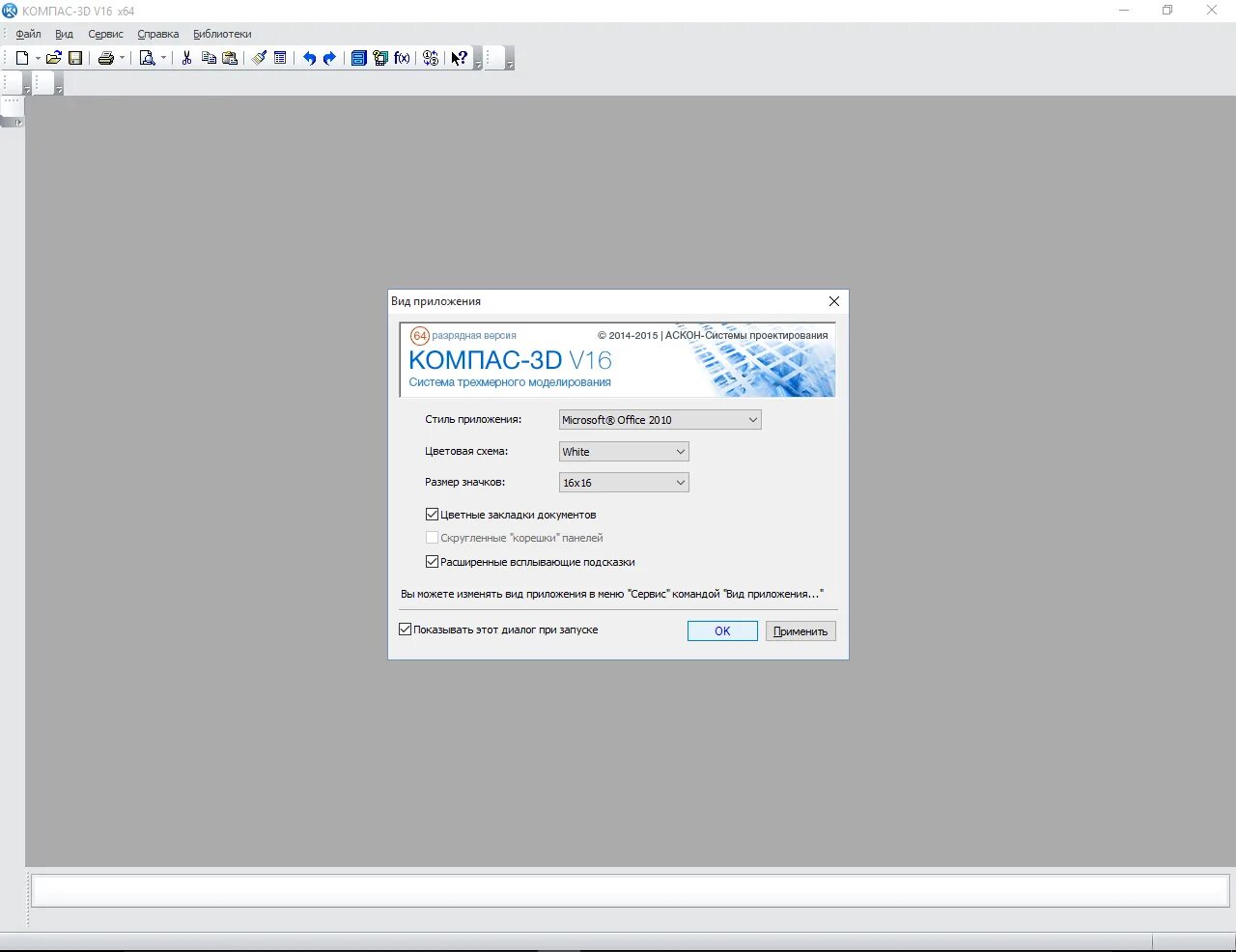Open the Сервис menu

click(x=105, y=34)
